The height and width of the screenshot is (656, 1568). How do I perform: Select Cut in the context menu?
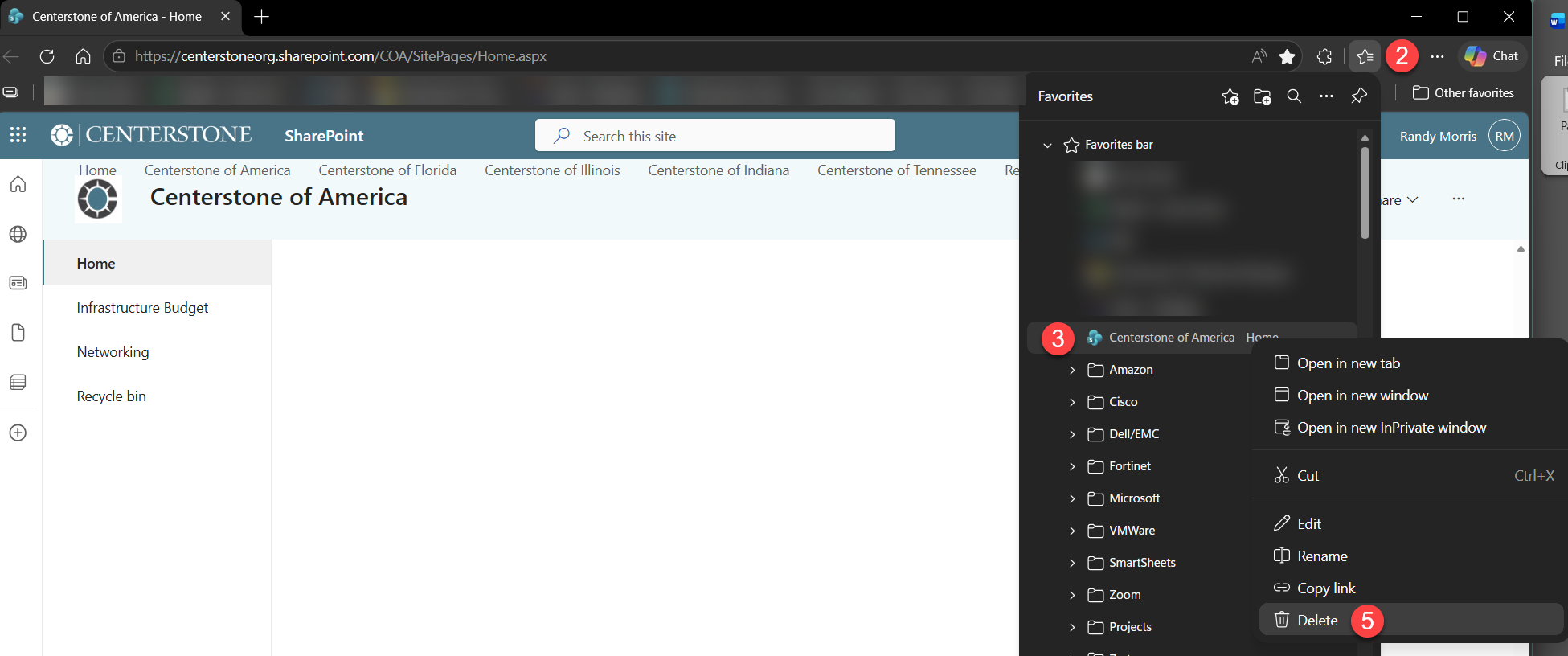click(1411, 476)
